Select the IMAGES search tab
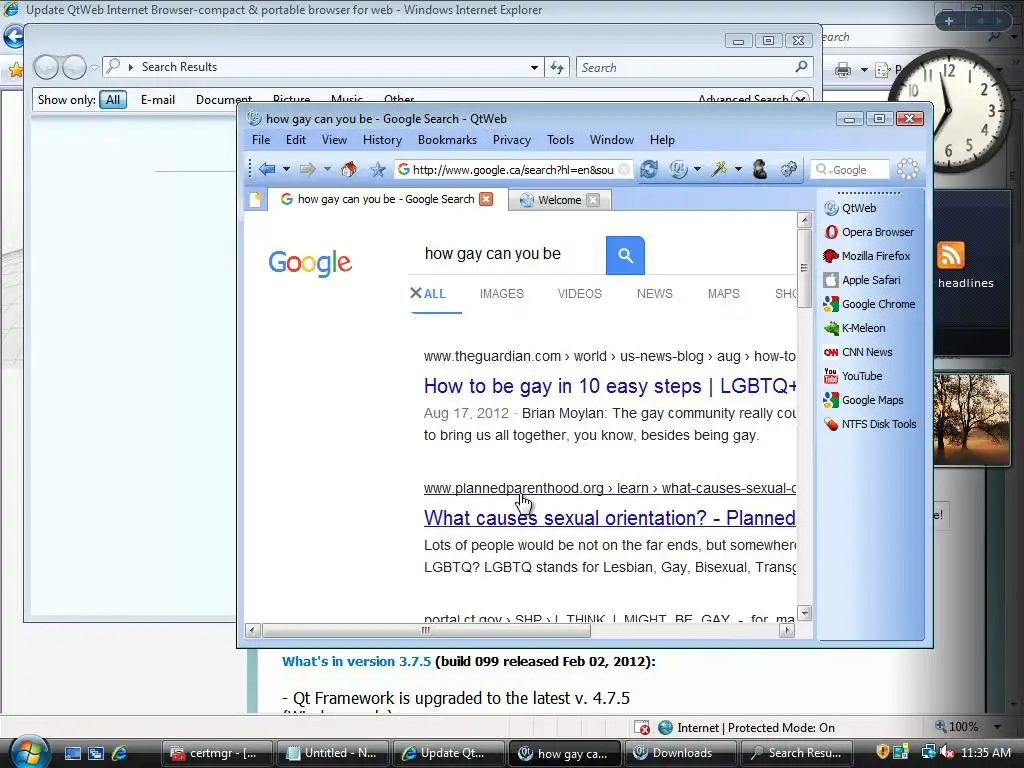The image size is (1024, 768). click(x=502, y=294)
